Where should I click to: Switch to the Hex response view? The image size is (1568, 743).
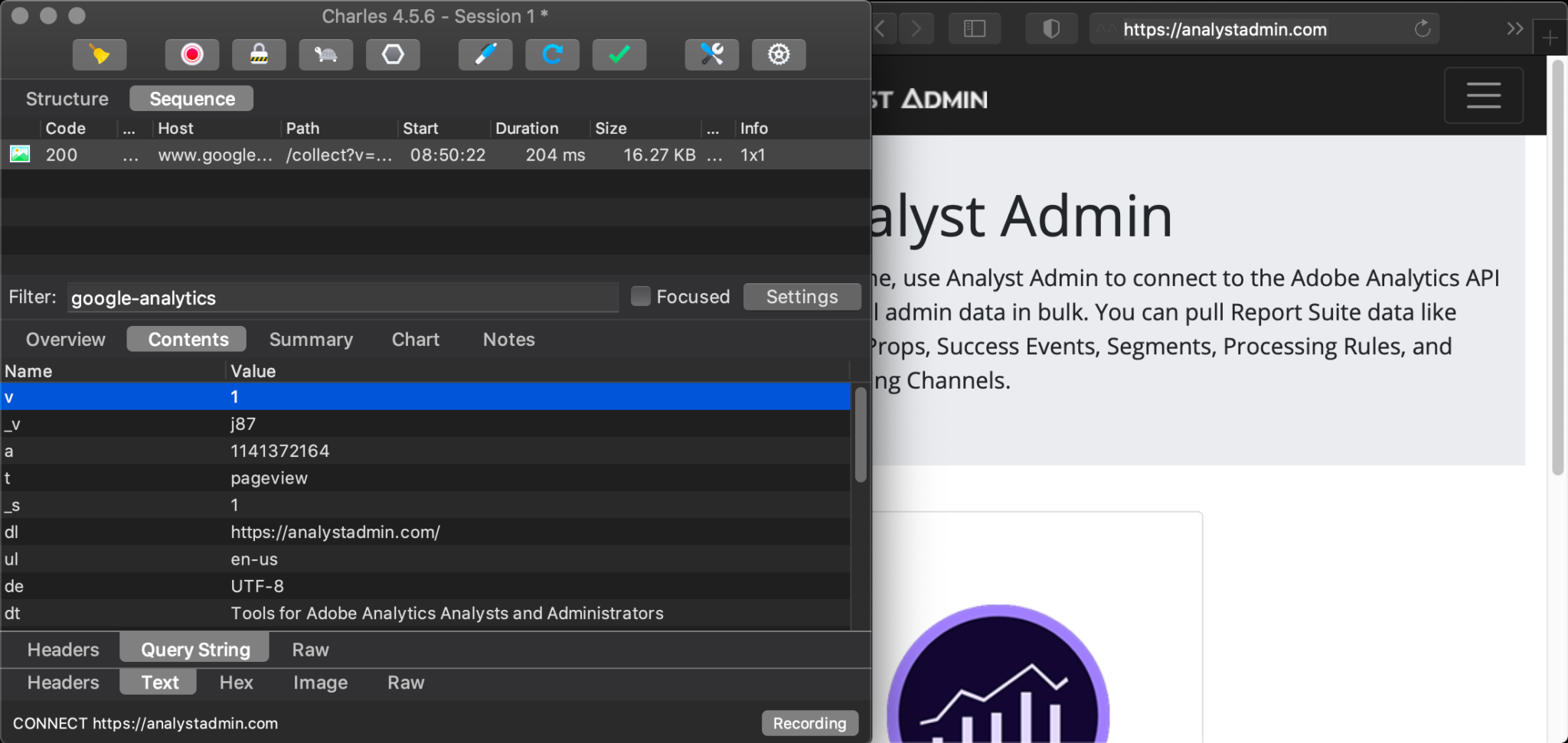[x=235, y=682]
